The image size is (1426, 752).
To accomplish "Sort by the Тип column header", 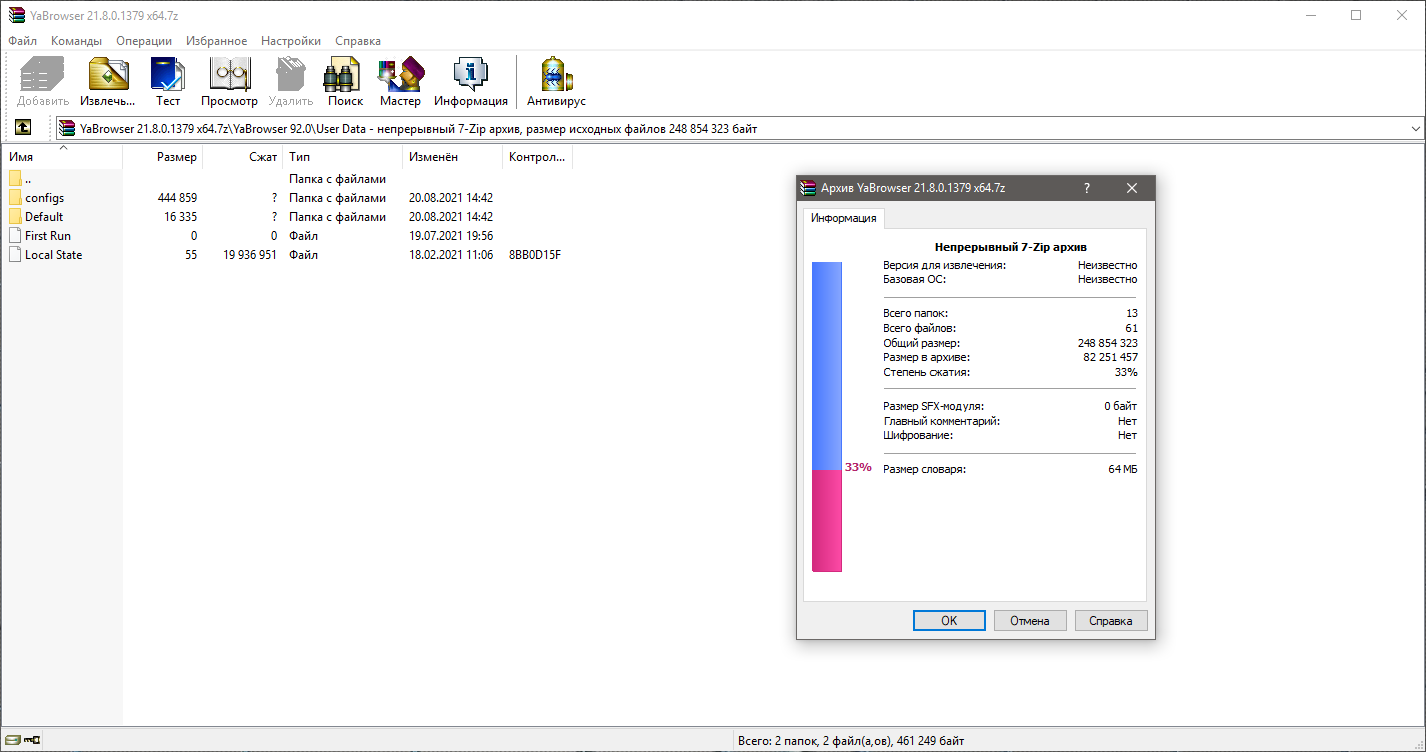I will click(x=343, y=157).
